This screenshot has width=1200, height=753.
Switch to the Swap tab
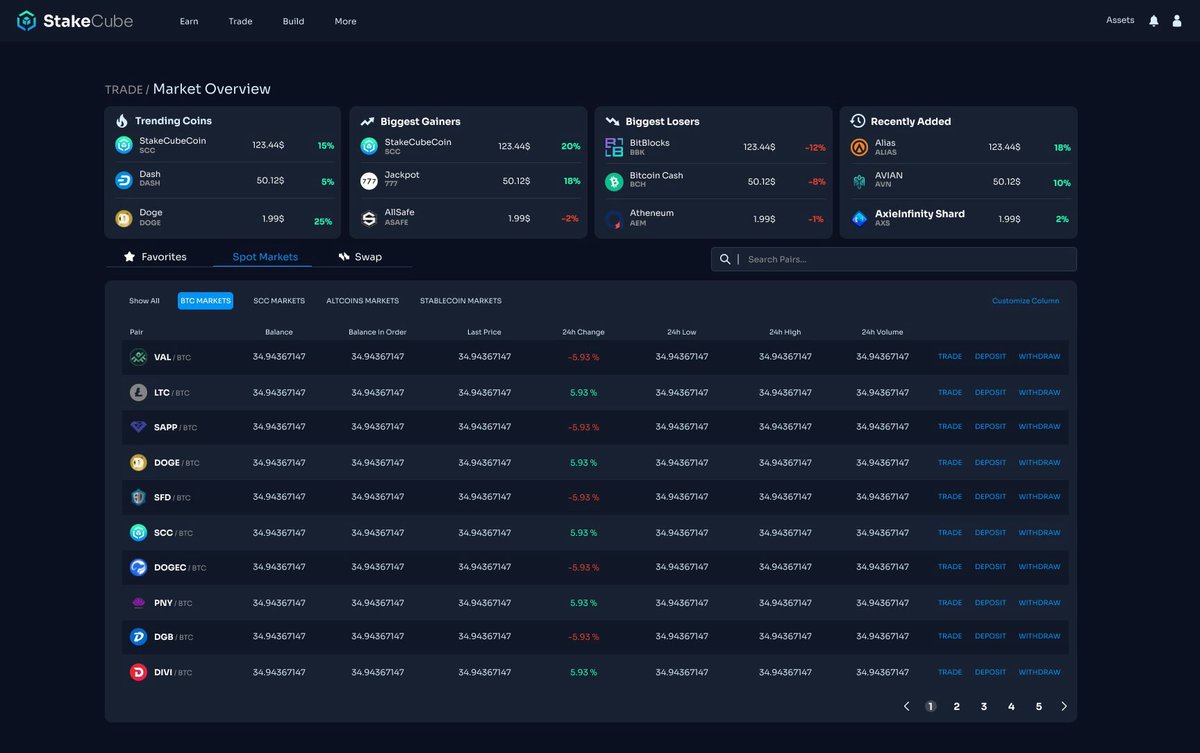tap(360, 257)
